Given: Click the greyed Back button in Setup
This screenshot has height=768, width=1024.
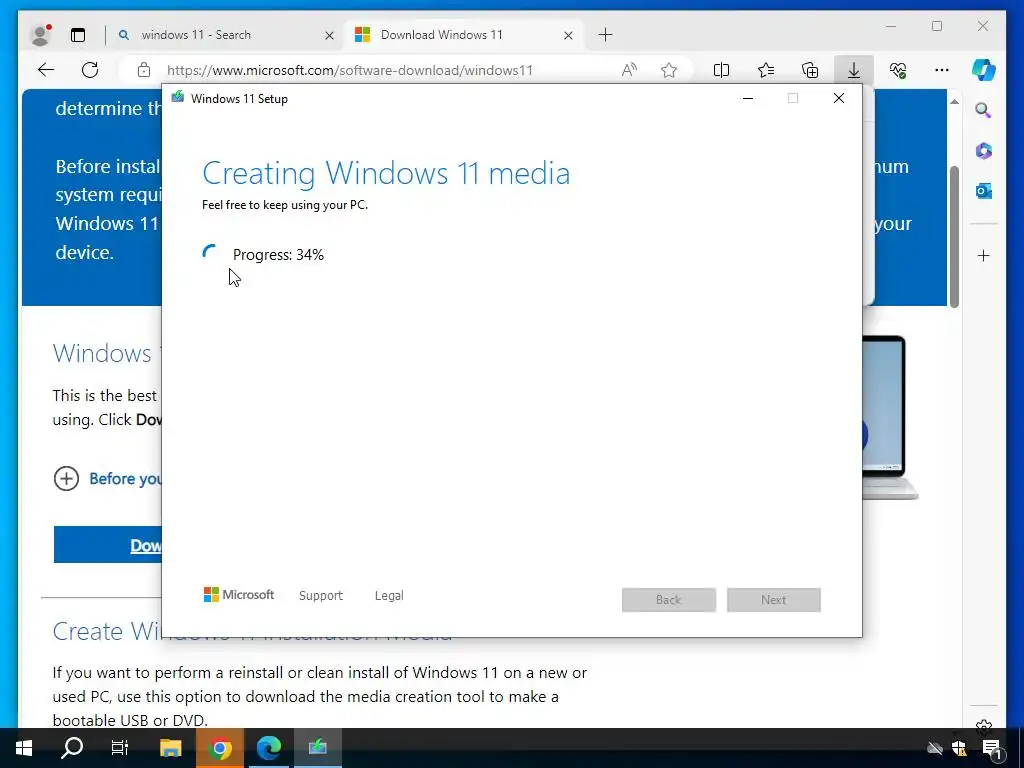Looking at the screenshot, I should coord(669,600).
